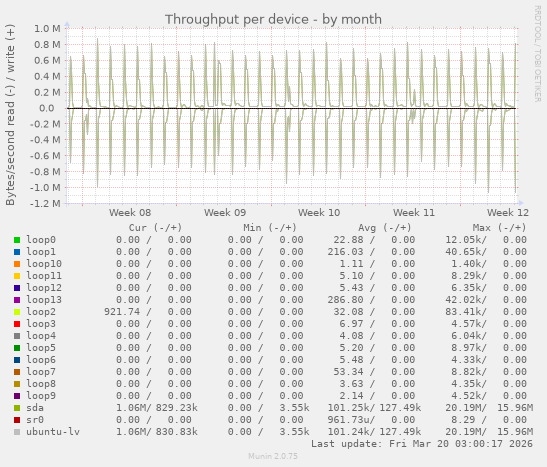Click the loop2 lime color swatch
Screen dimensions: 547x467
(x=17, y=312)
